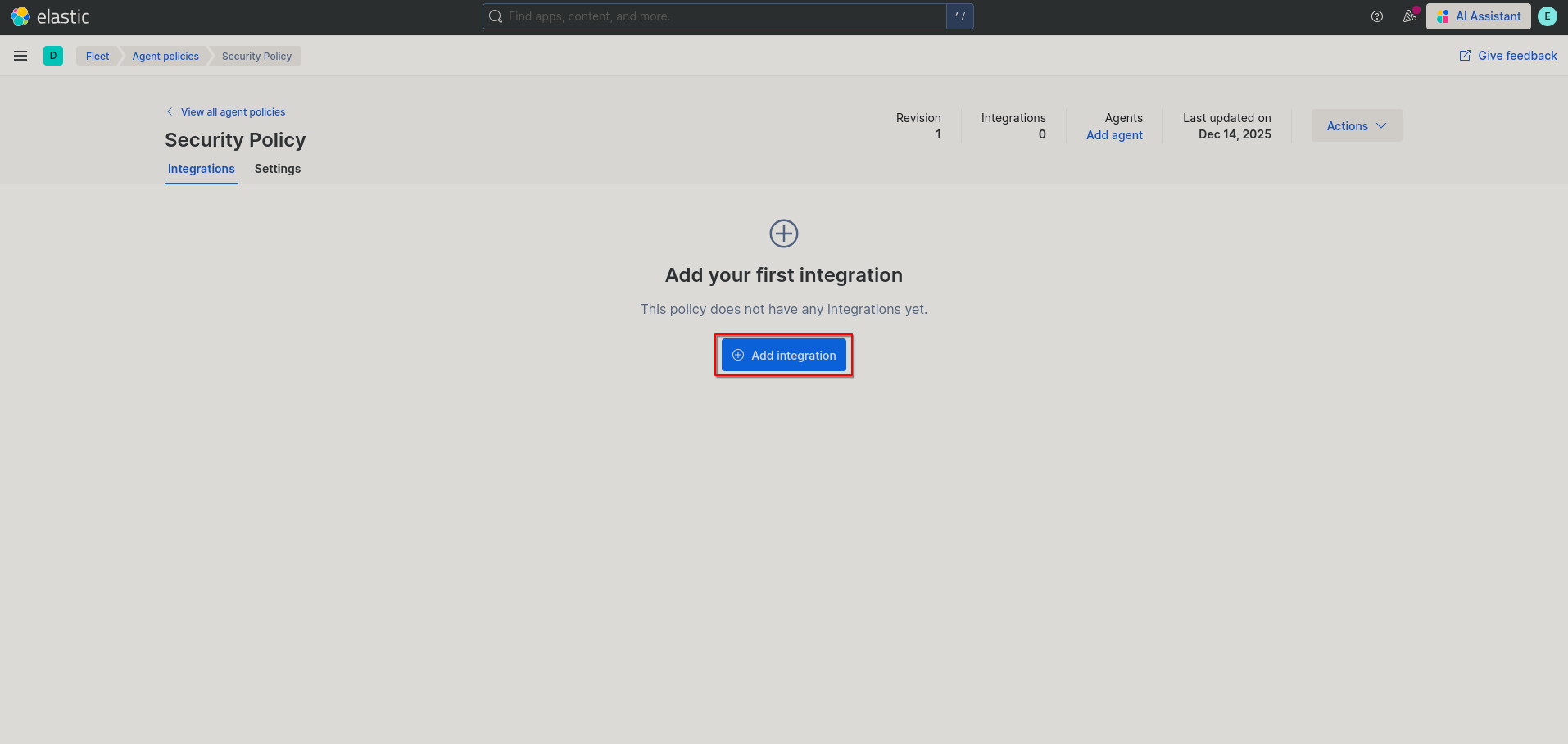This screenshot has height=744, width=1568.
Task: Click the Add your first integration heading
Action: click(x=784, y=275)
